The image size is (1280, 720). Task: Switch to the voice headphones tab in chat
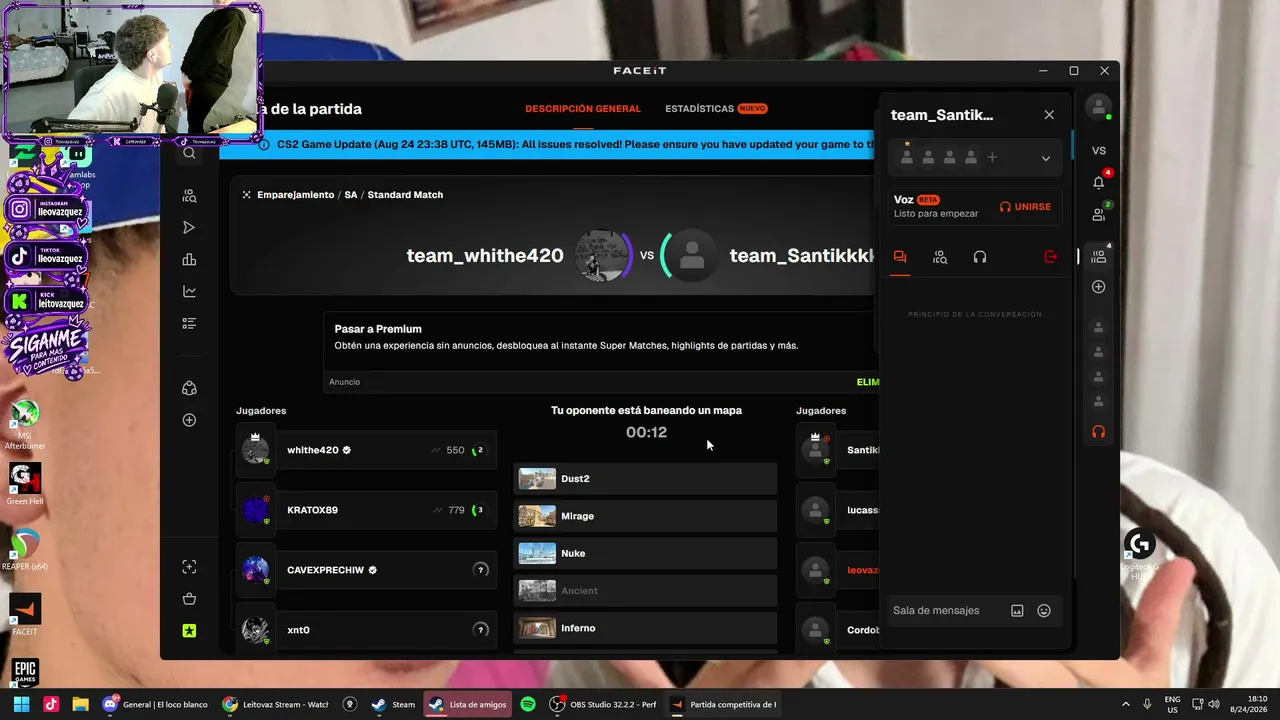(980, 257)
